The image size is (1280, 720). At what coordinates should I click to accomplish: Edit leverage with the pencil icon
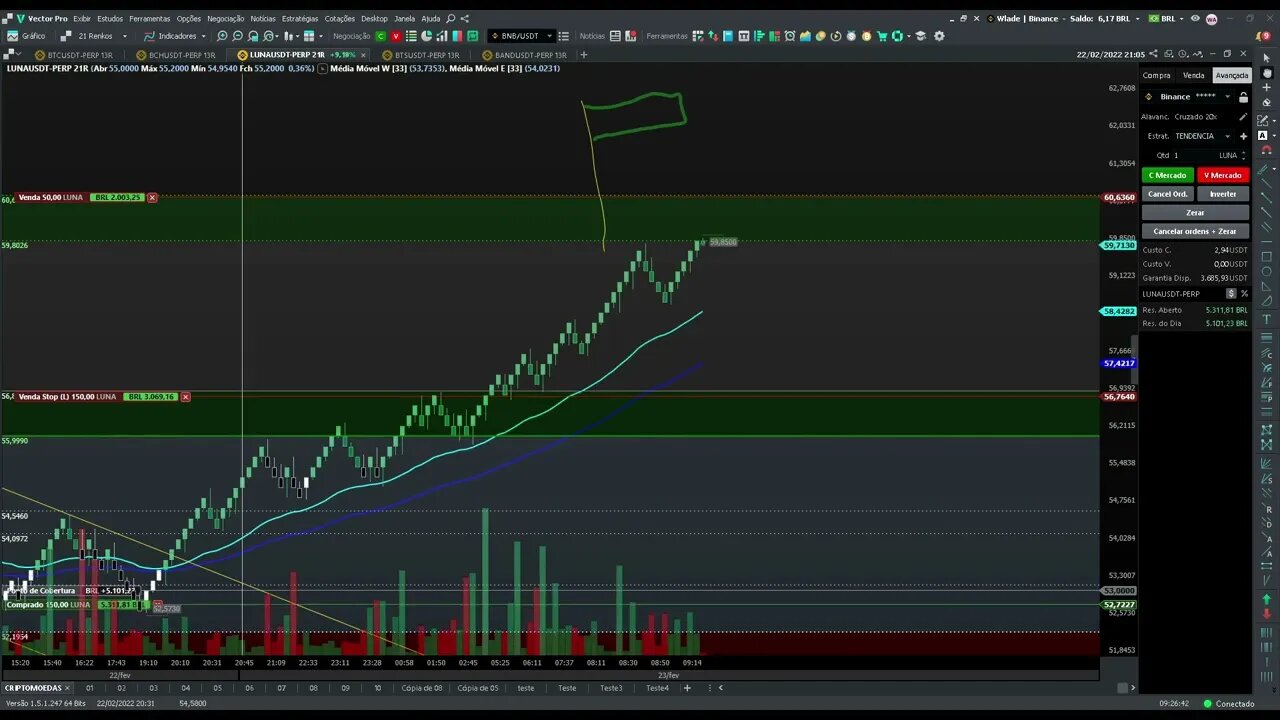pyautogui.click(x=1243, y=116)
